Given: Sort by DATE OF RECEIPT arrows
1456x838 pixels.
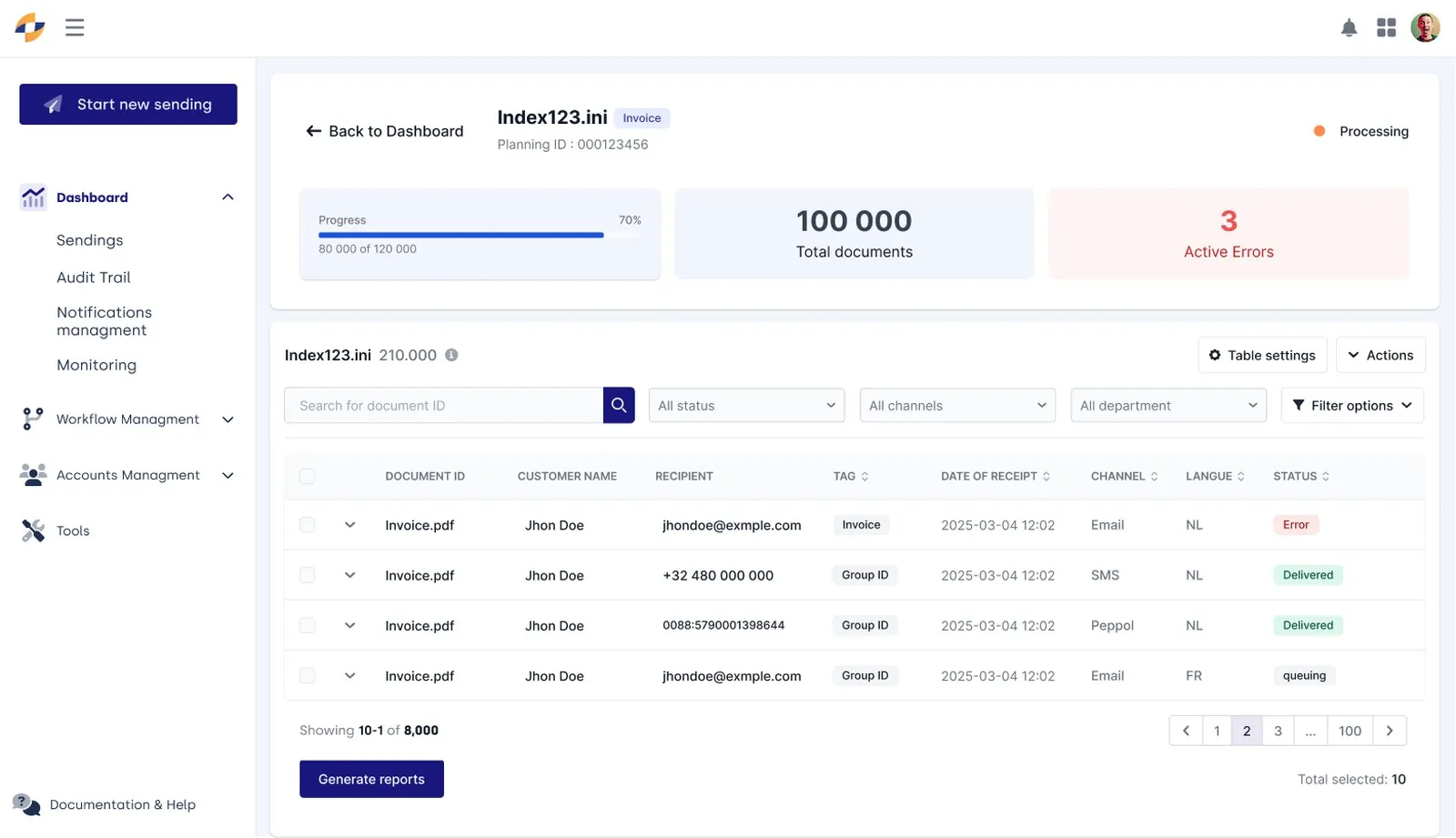Looking at the screenshot, I should (x=1046, y=476).
